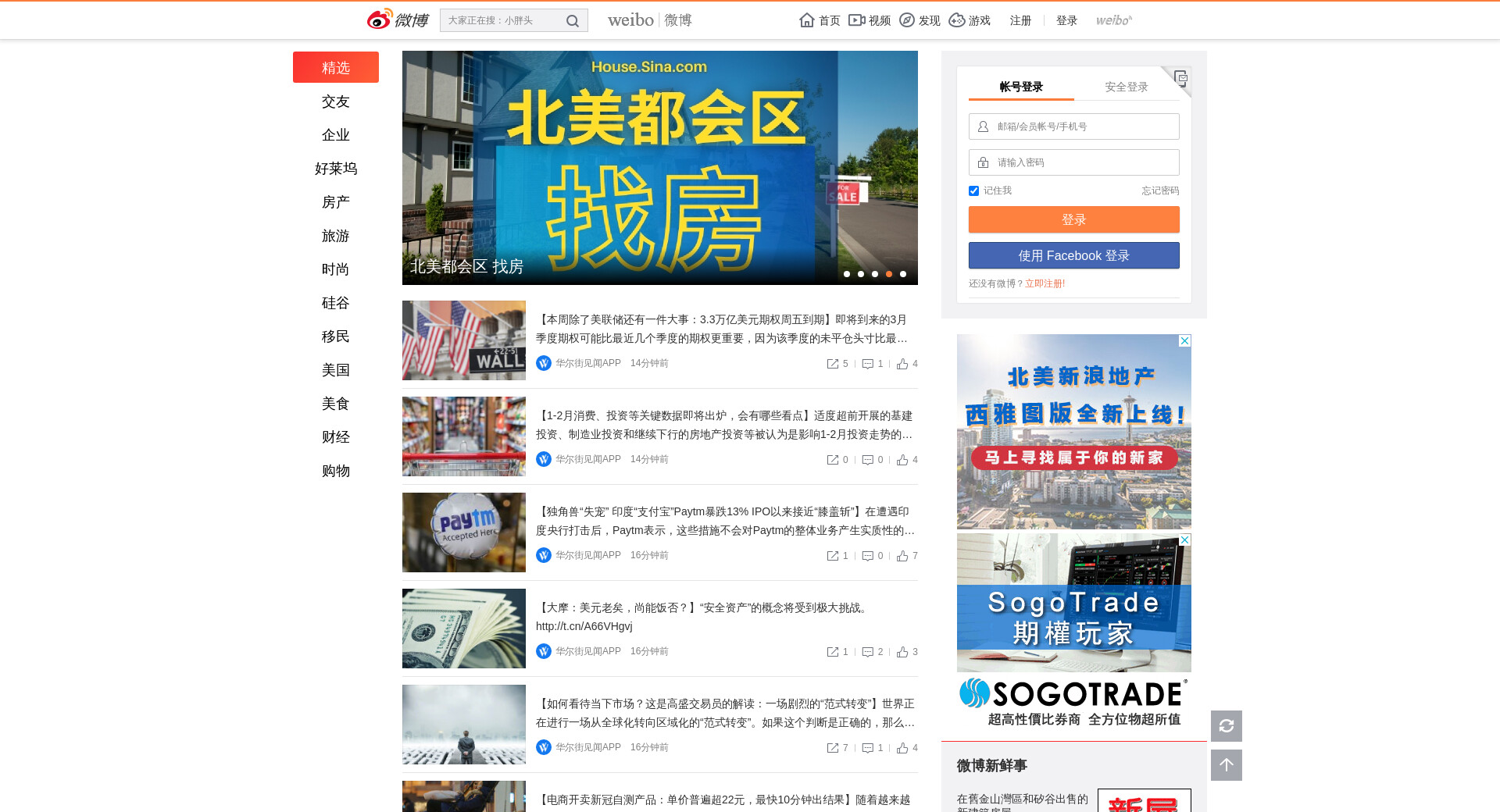Click comment icon on first Wall Street post
1500x812 pixels.
(x=867, y=364)
